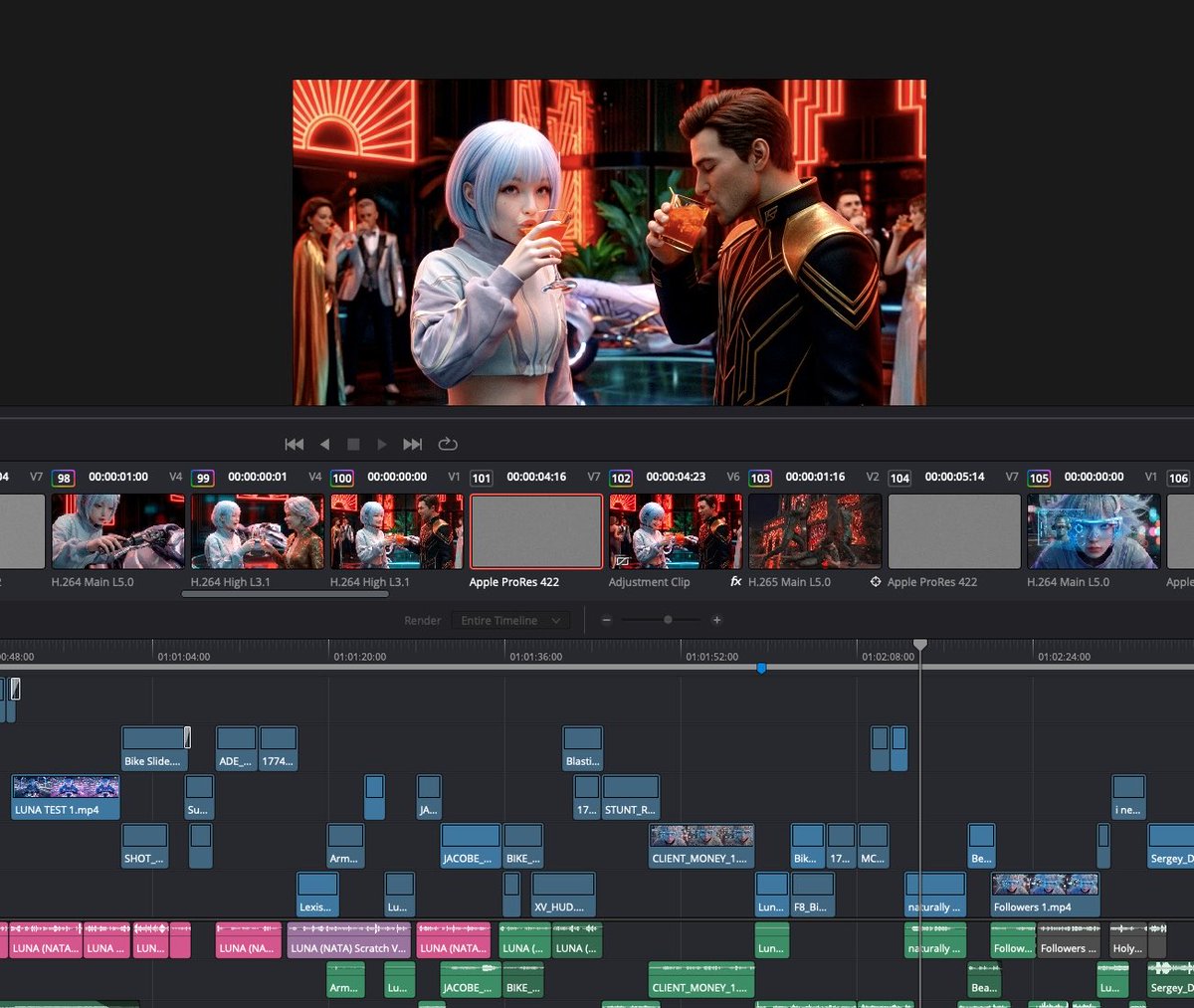Select the XV_HUD video clip

click(563, 895)
